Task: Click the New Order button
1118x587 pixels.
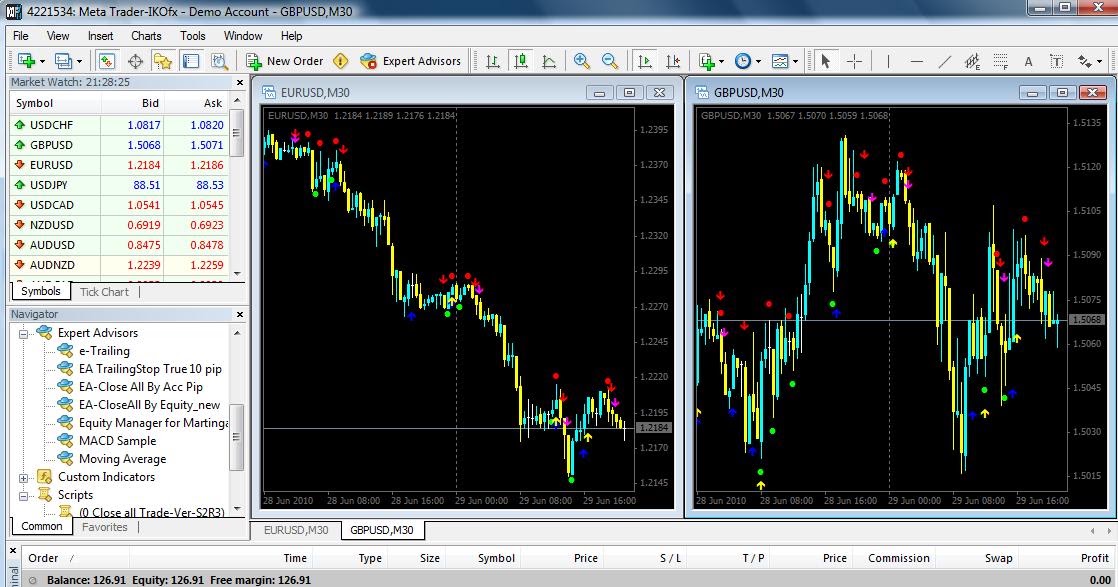Action: tap(284, 61)
